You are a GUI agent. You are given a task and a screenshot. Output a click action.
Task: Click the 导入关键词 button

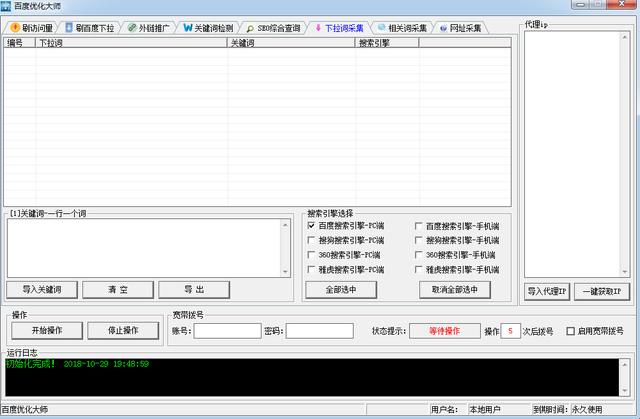point(42,290)
